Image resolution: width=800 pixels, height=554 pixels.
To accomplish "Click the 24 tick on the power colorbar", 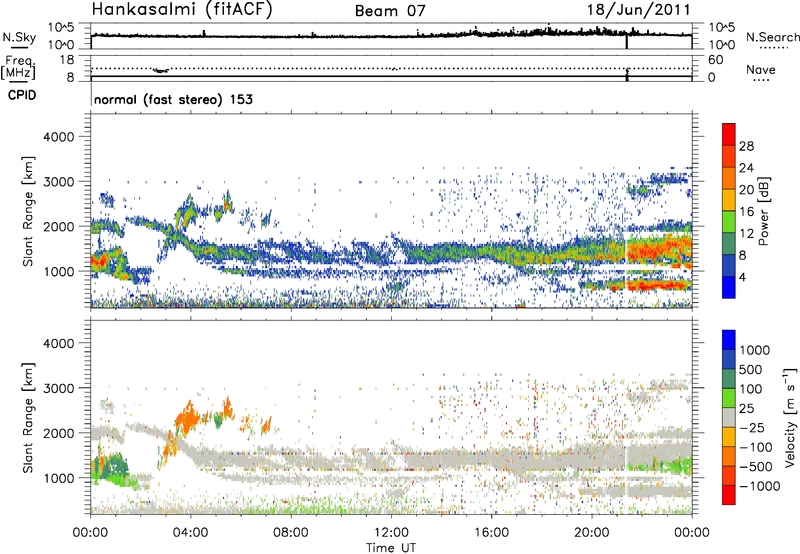I will (746, 168).
